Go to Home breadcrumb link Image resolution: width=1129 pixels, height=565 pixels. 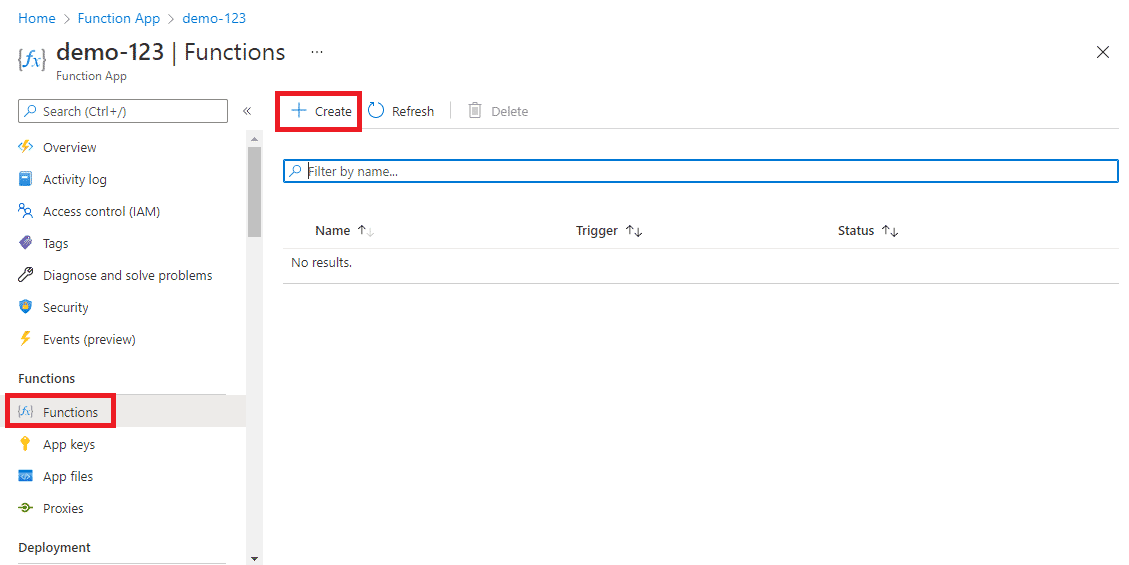coord(37,18)
